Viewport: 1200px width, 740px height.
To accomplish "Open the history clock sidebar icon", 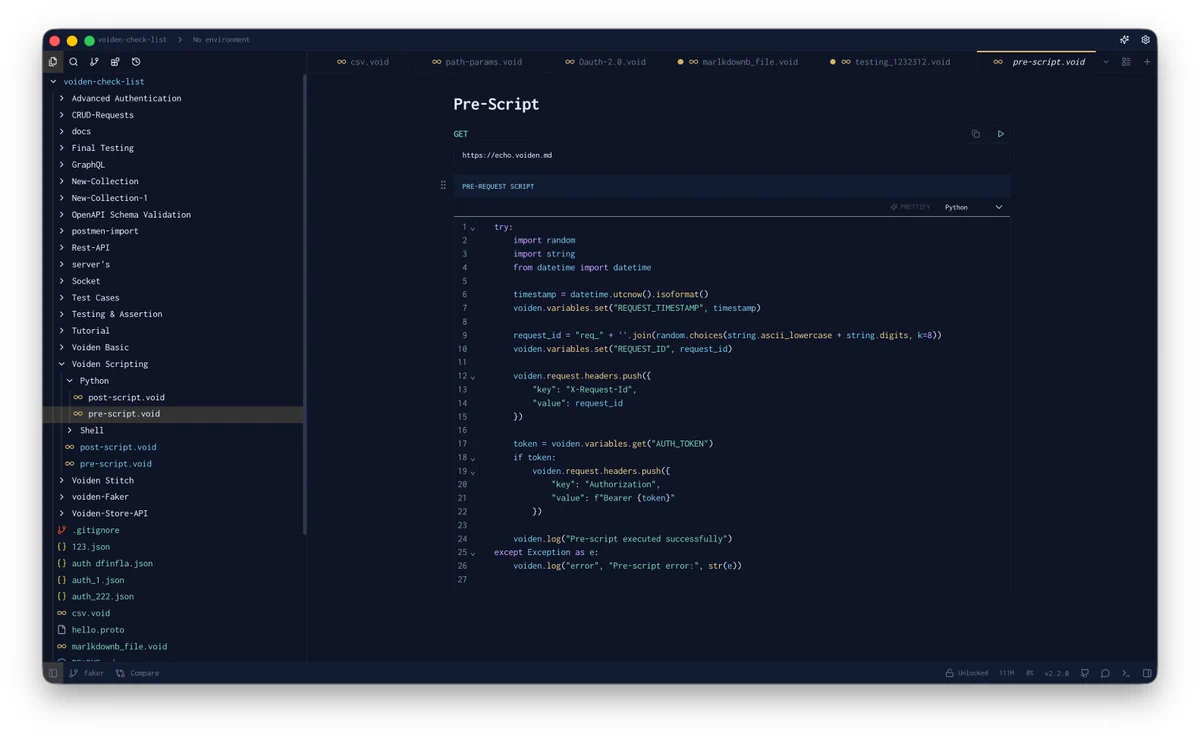I will coord(136,62).
